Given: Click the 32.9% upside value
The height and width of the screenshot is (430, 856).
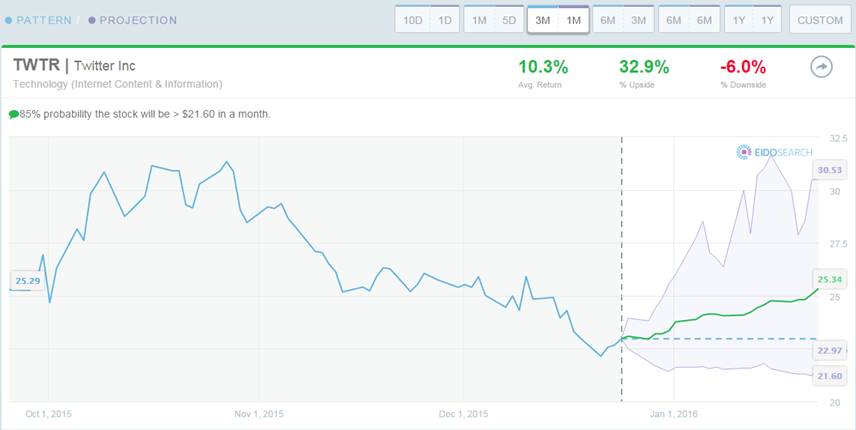Looking at the screenshot, I should click(644, 67).
